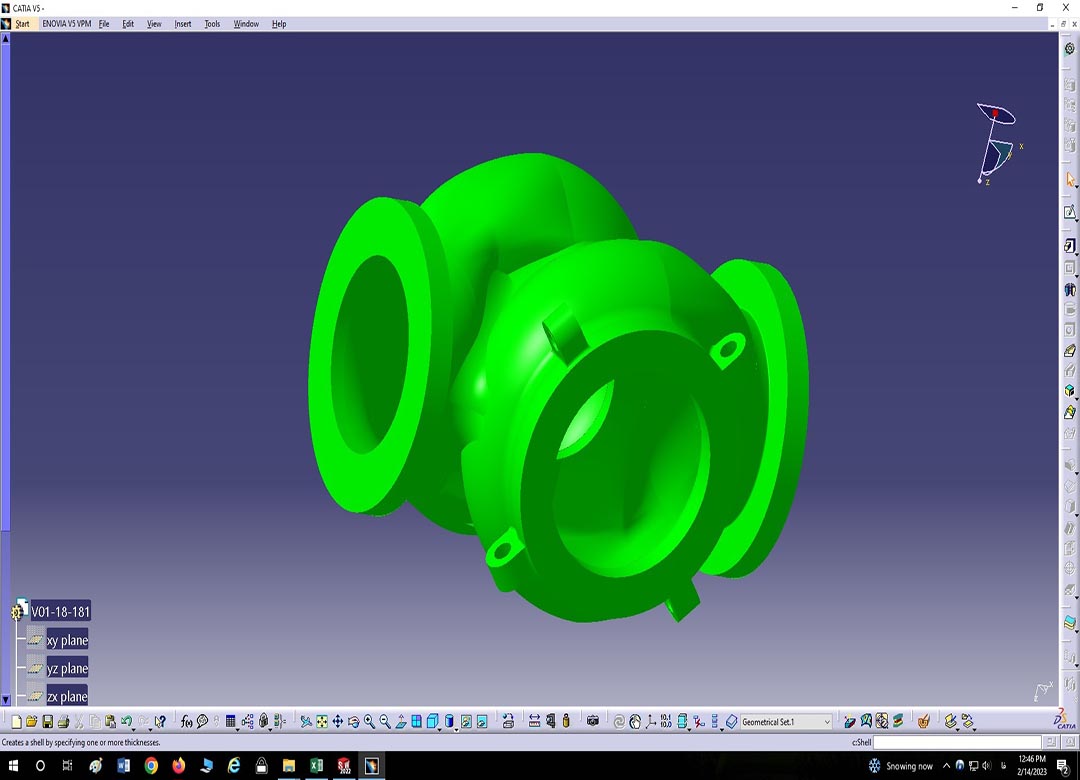Click the Save icon in toolbar
This screenshot has height=780, width=1080.
[47, 721]
